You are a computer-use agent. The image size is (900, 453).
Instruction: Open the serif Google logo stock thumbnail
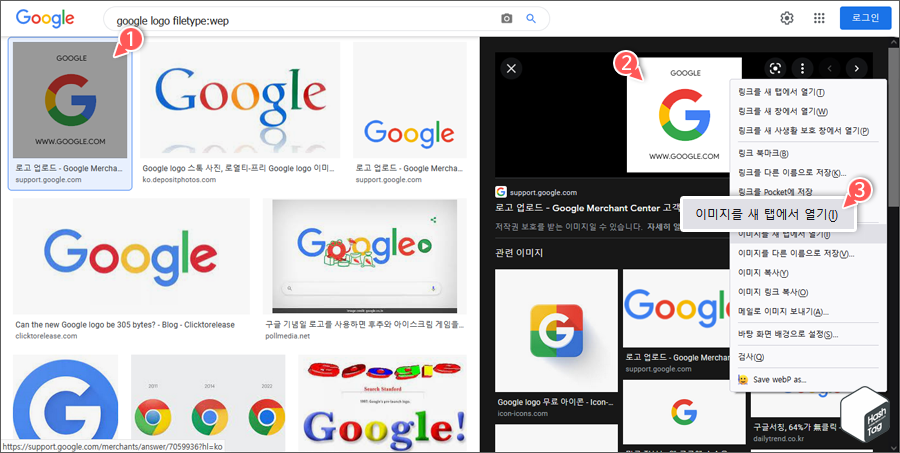point(240,100)
